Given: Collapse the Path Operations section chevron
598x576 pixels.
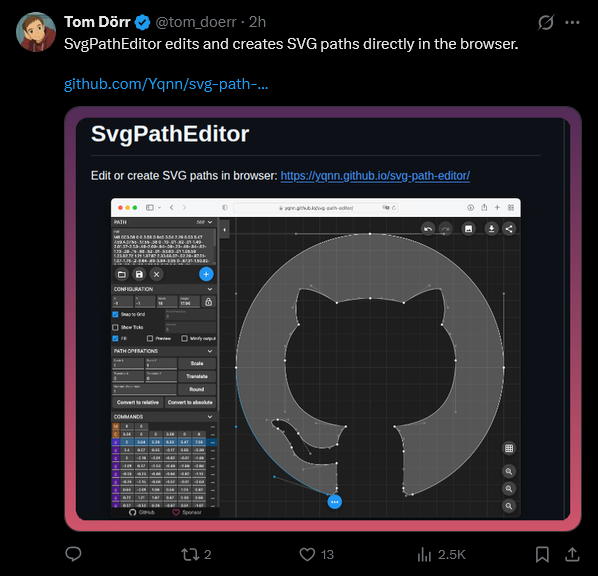Looking at the screenshot, I should click(210, 351).
